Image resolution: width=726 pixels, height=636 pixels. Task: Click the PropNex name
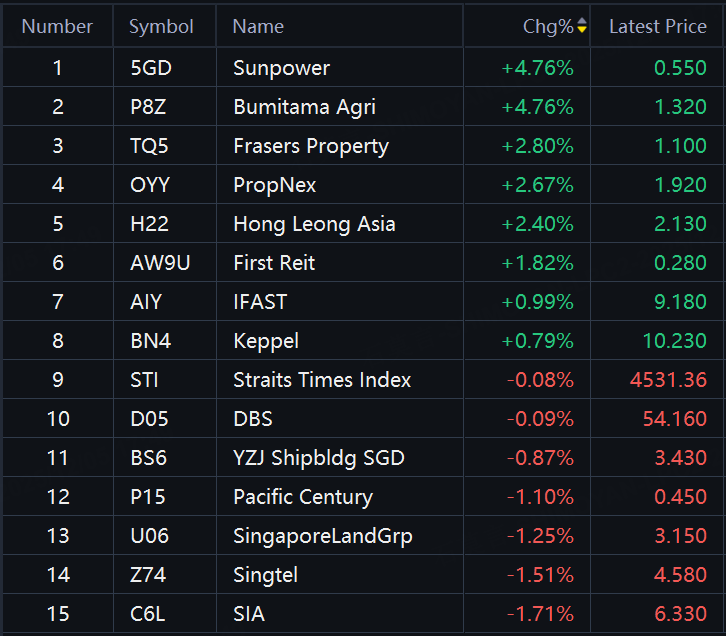click(275, 185)
